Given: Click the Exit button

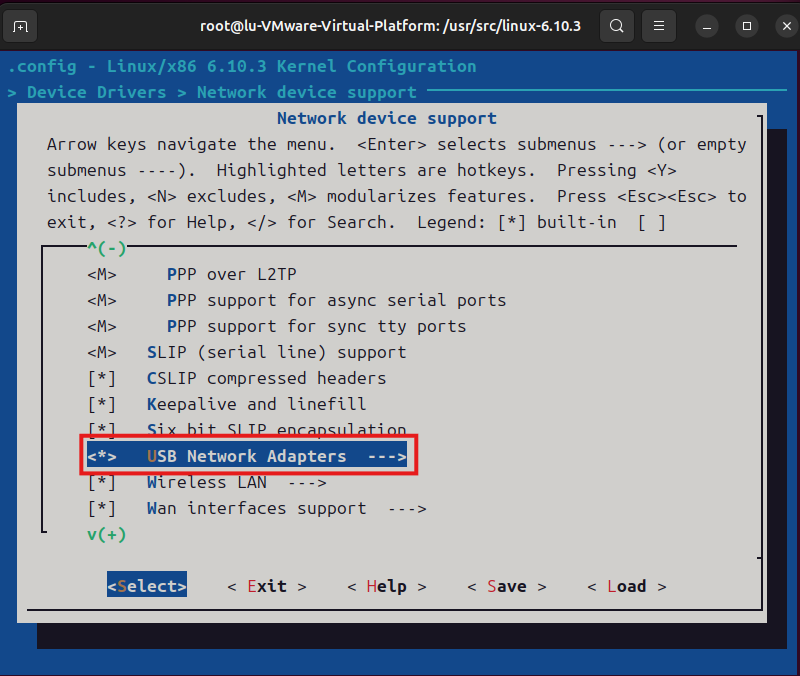Looking at the screenshot, I should tap(267, 586).
